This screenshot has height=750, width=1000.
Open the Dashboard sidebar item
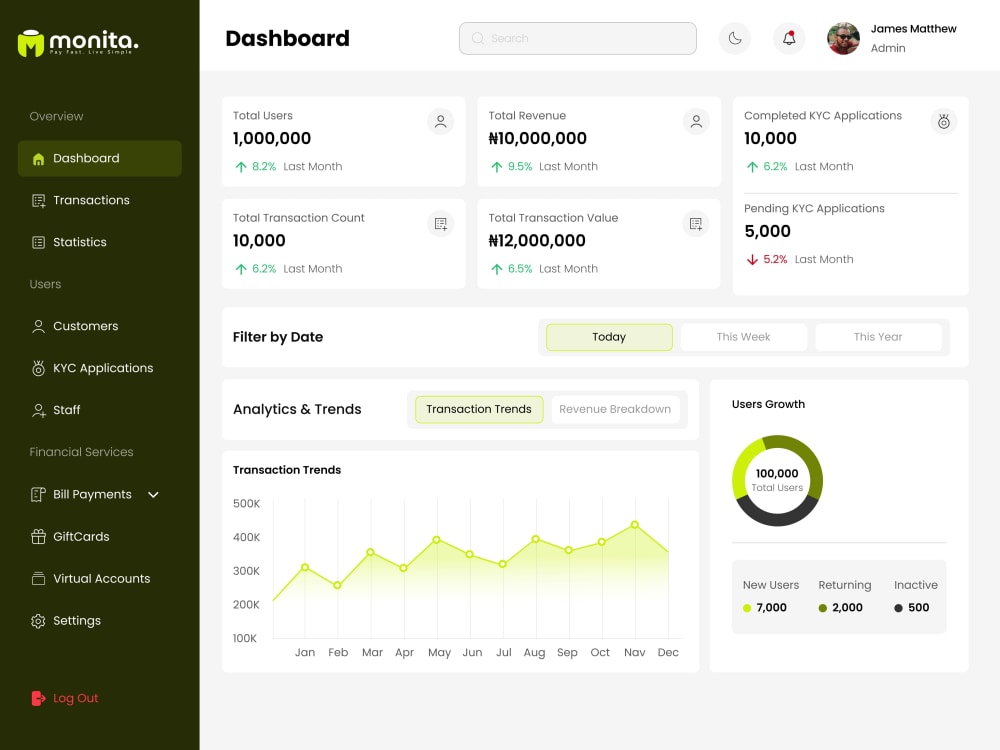click(x=99, y=158)
